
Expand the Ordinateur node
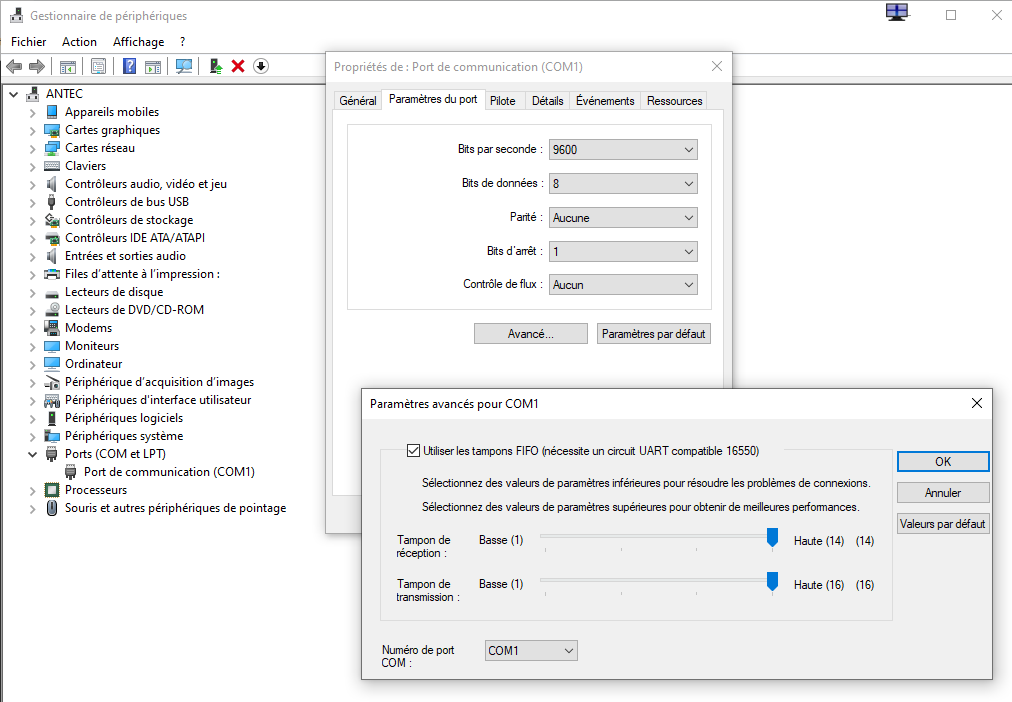click(x=32, y=365)
